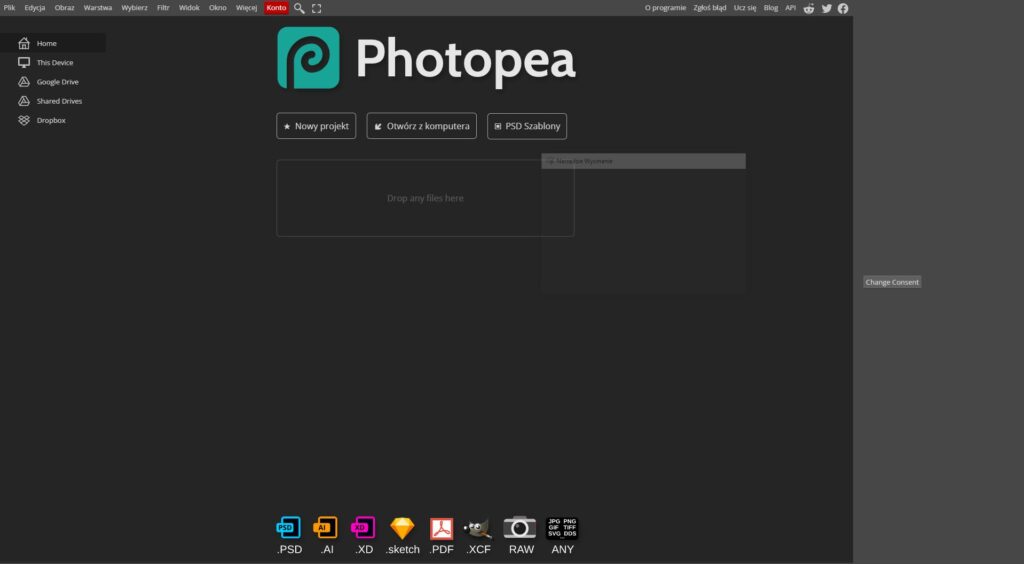Click the Shared Drives icon
This screenshot has width=1024, height=564.
[24, 101]
